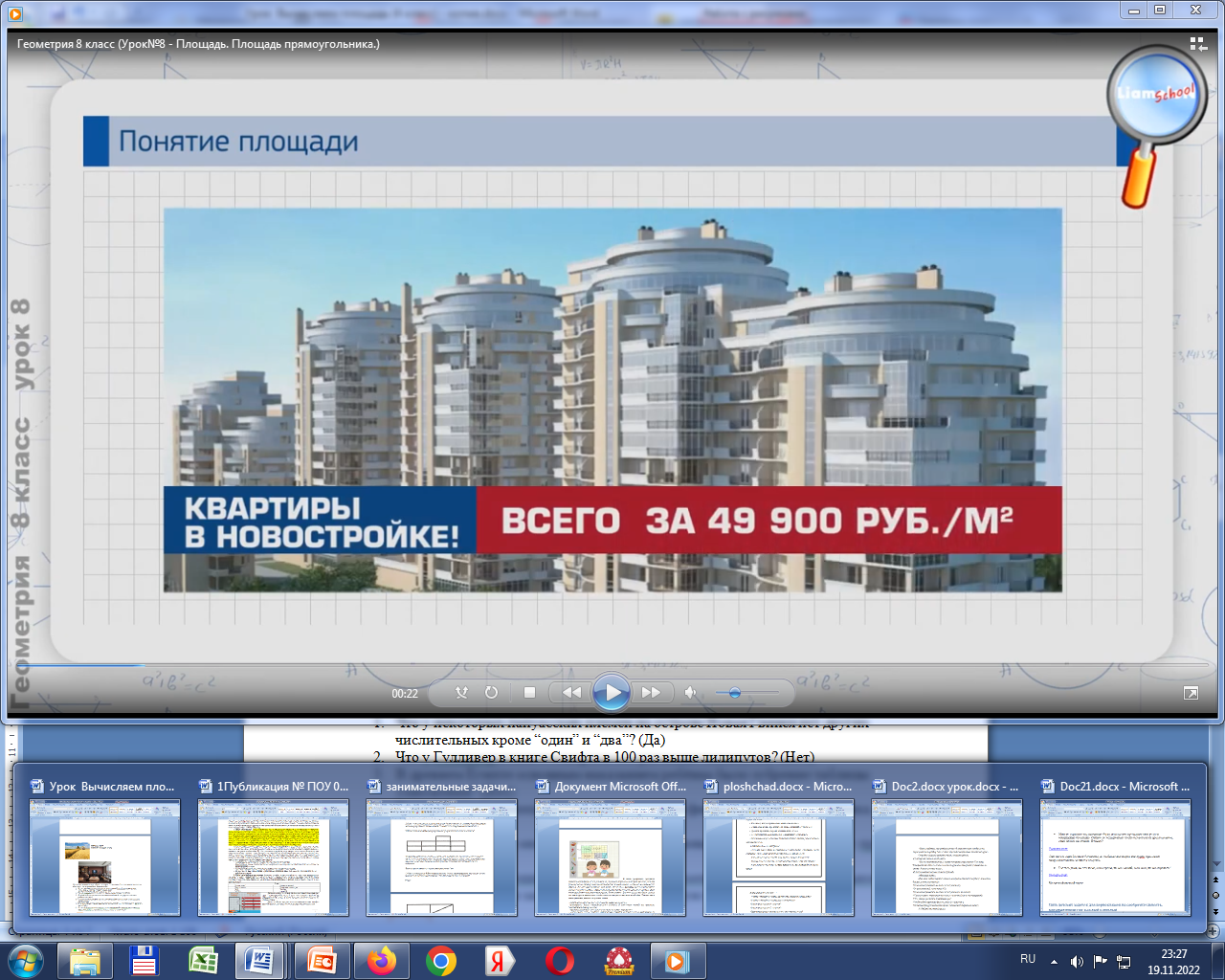
Task: Stop the video playback
Action: (529, 693)
